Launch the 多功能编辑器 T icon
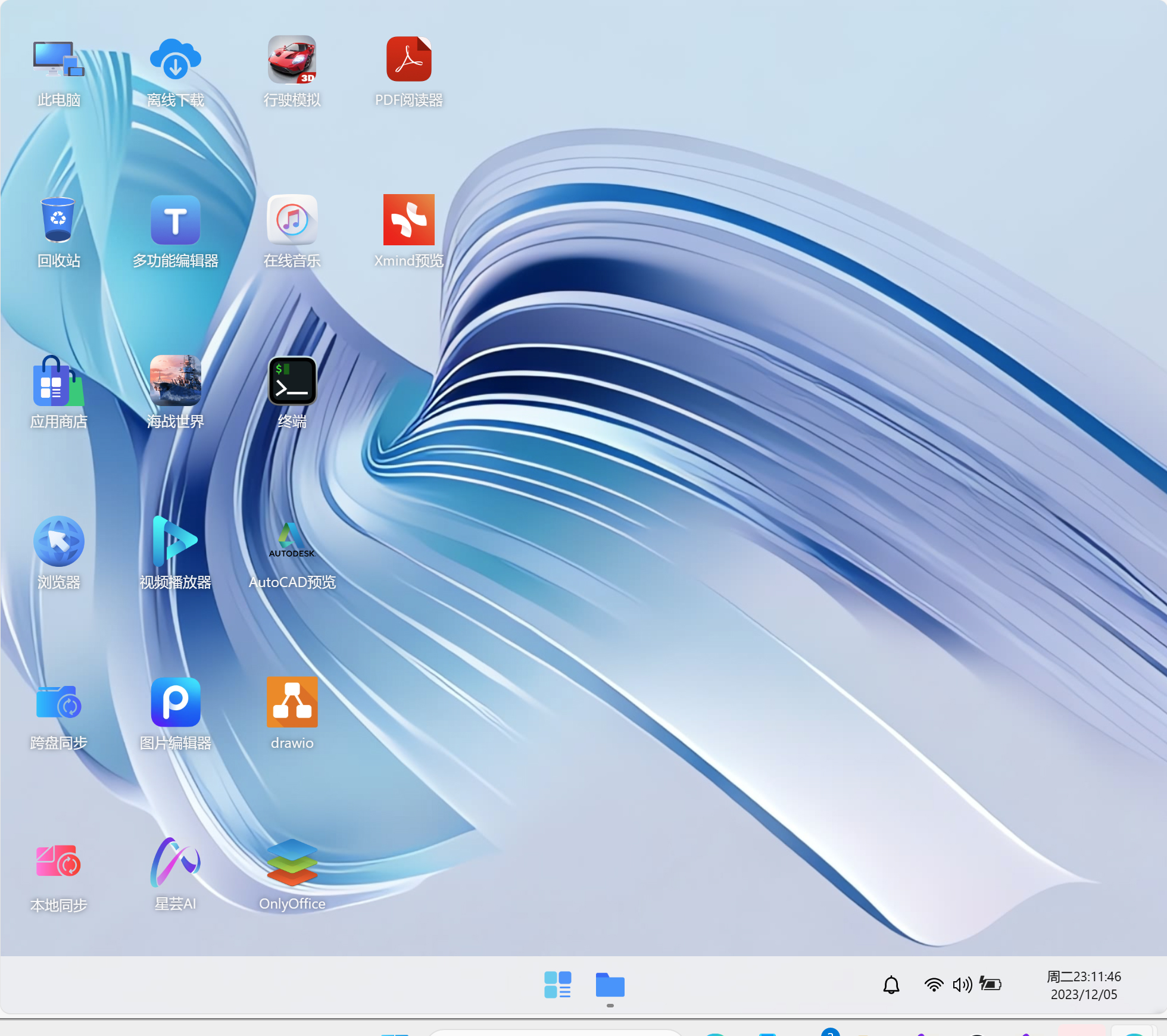Viewport: 1167px width, 1036px height. click(175, 220)
